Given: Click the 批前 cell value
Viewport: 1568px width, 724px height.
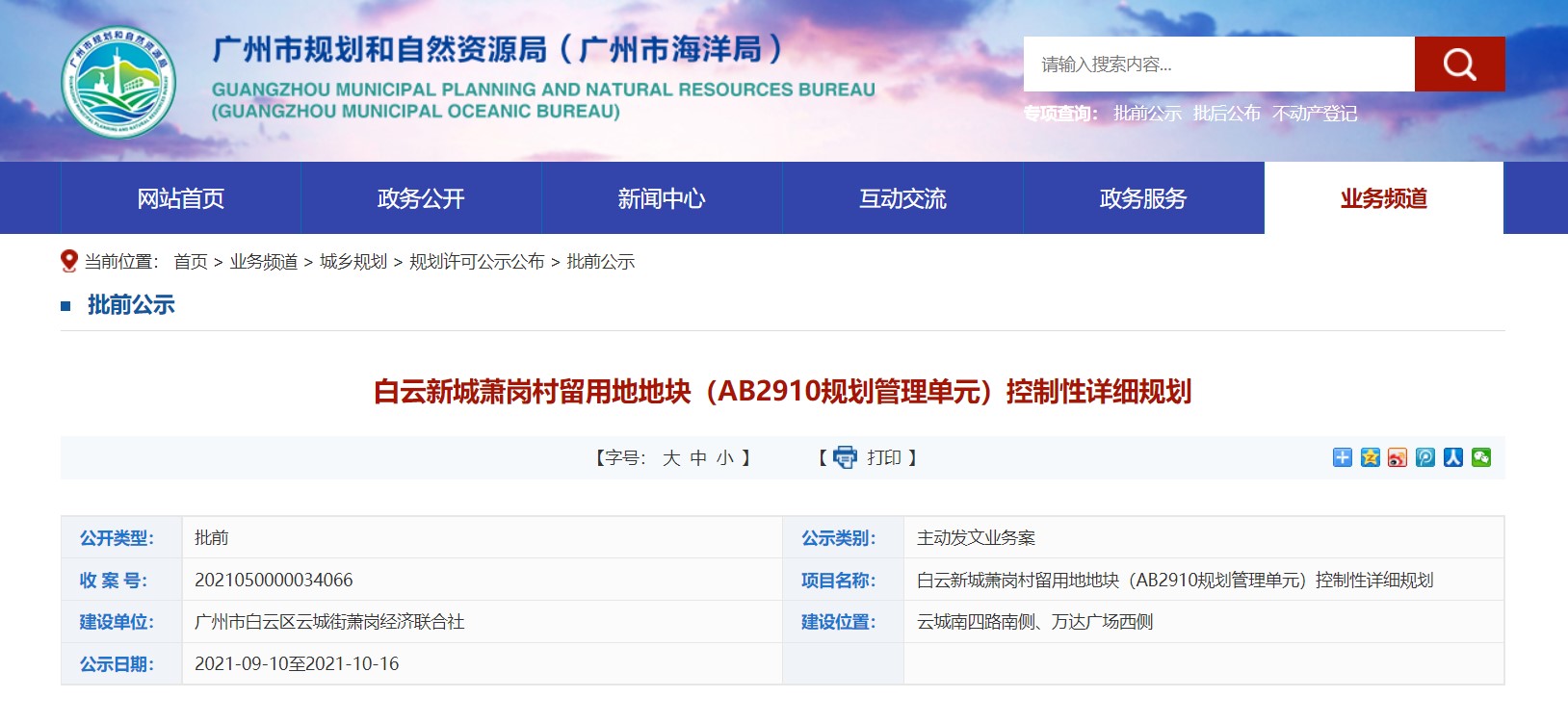Looking at the screenshot, I should coord(211,538).
